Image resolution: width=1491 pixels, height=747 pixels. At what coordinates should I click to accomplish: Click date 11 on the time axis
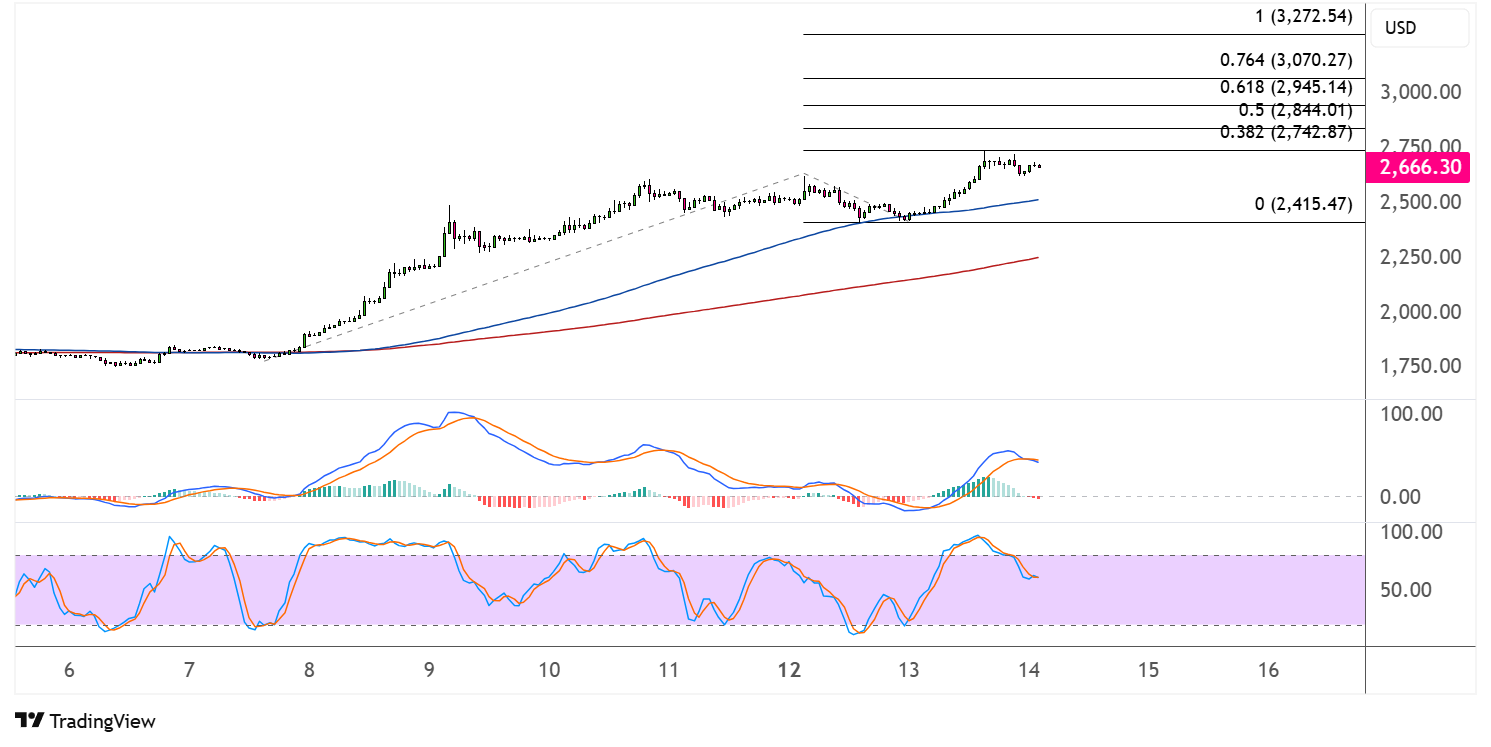click(x=668, y=670)
